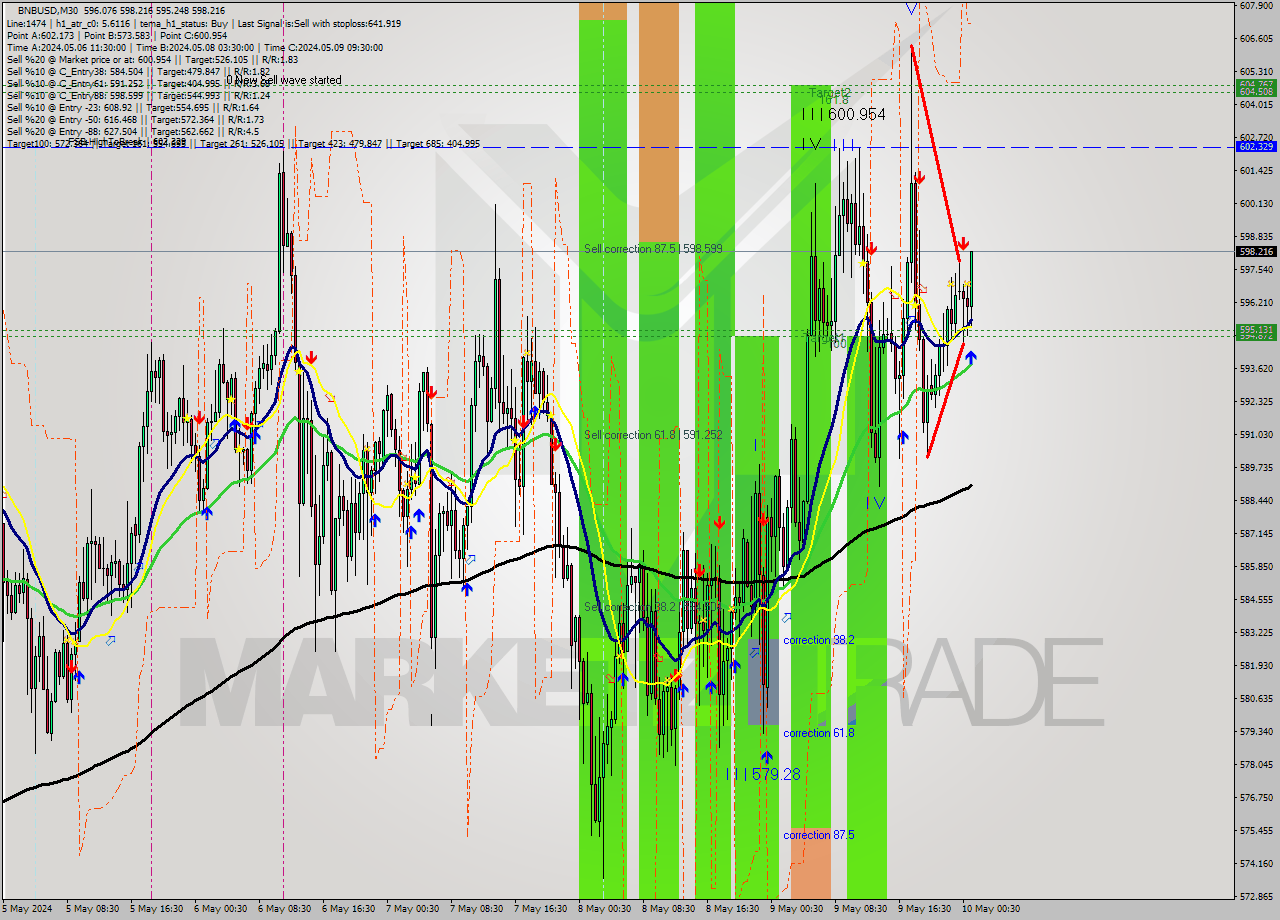The width and height of the screenshot is (1280, 920).
Task: Click the '600.954' wave point label
Action: tap(857, 115)
